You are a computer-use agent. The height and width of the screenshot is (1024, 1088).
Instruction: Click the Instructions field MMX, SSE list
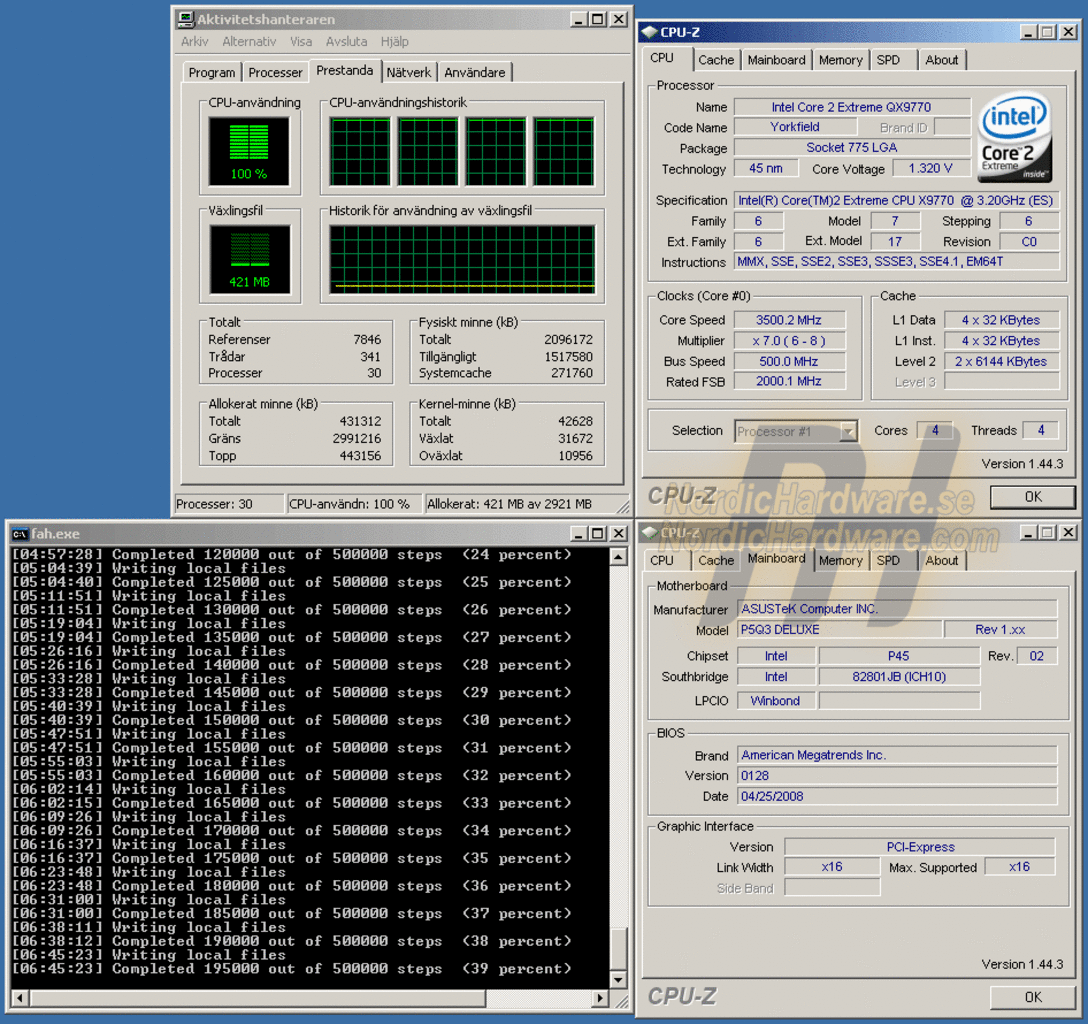(896, 262)
